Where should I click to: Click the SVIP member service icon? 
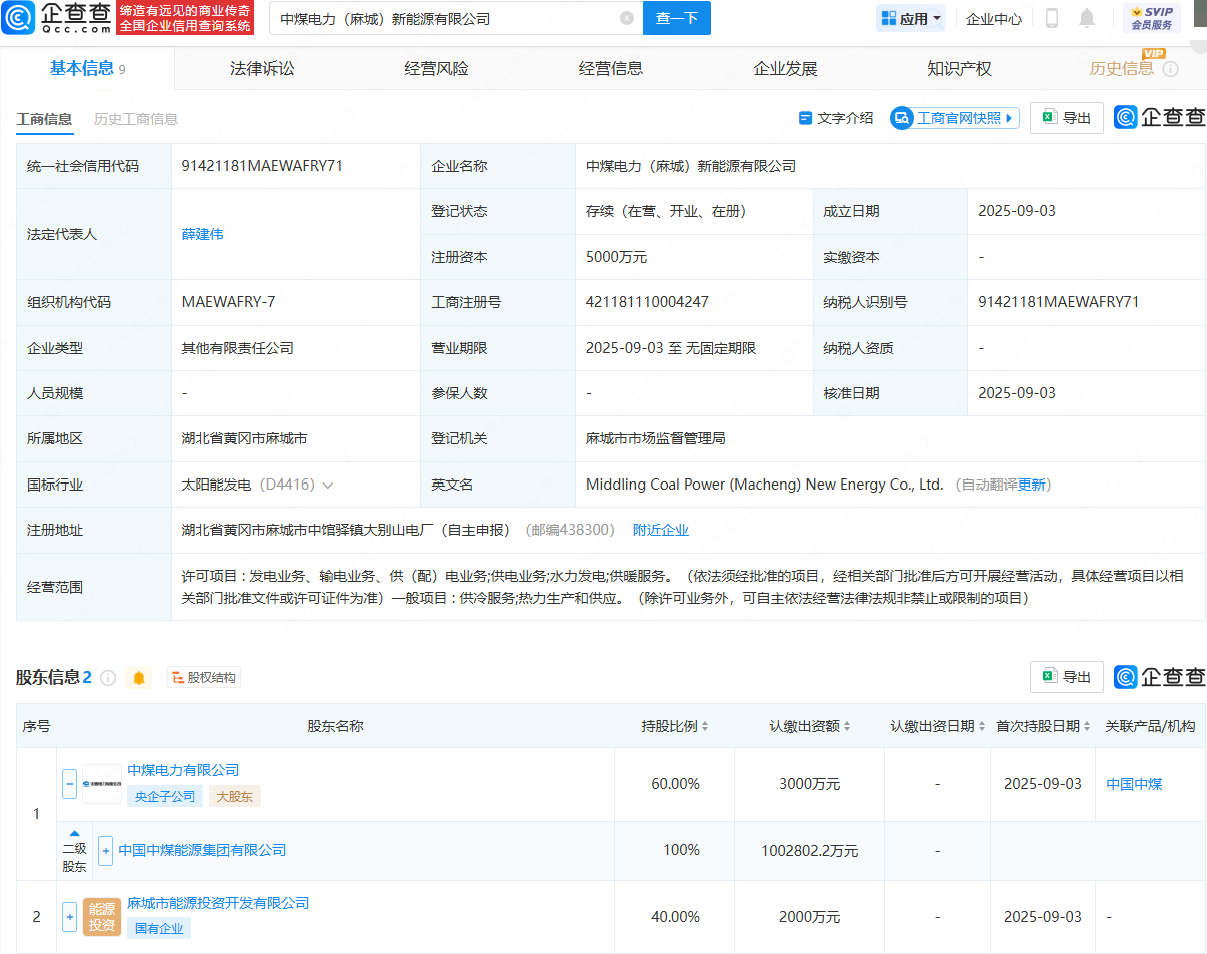click(1151, 18)
